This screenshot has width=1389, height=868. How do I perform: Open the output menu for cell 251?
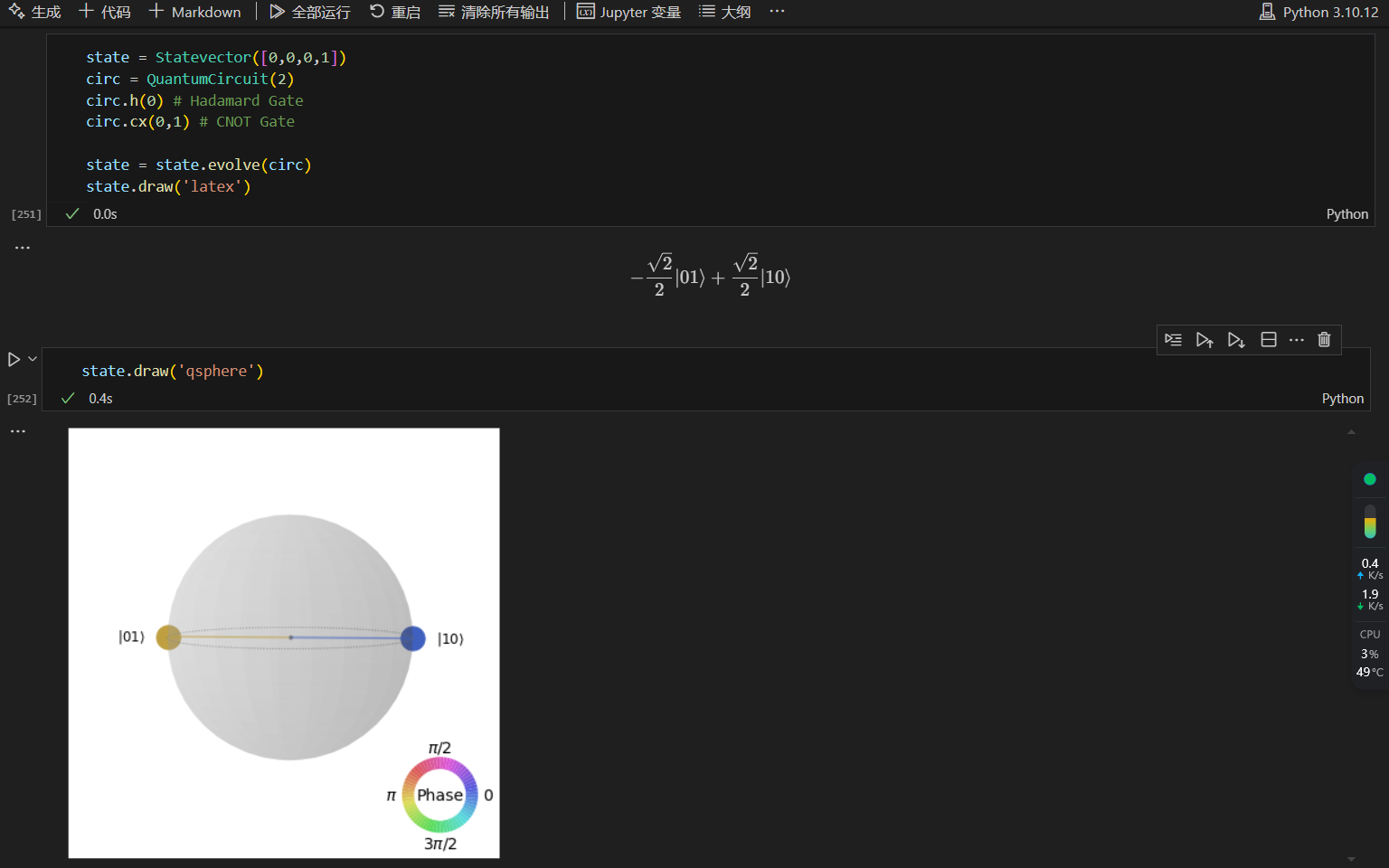23,247
